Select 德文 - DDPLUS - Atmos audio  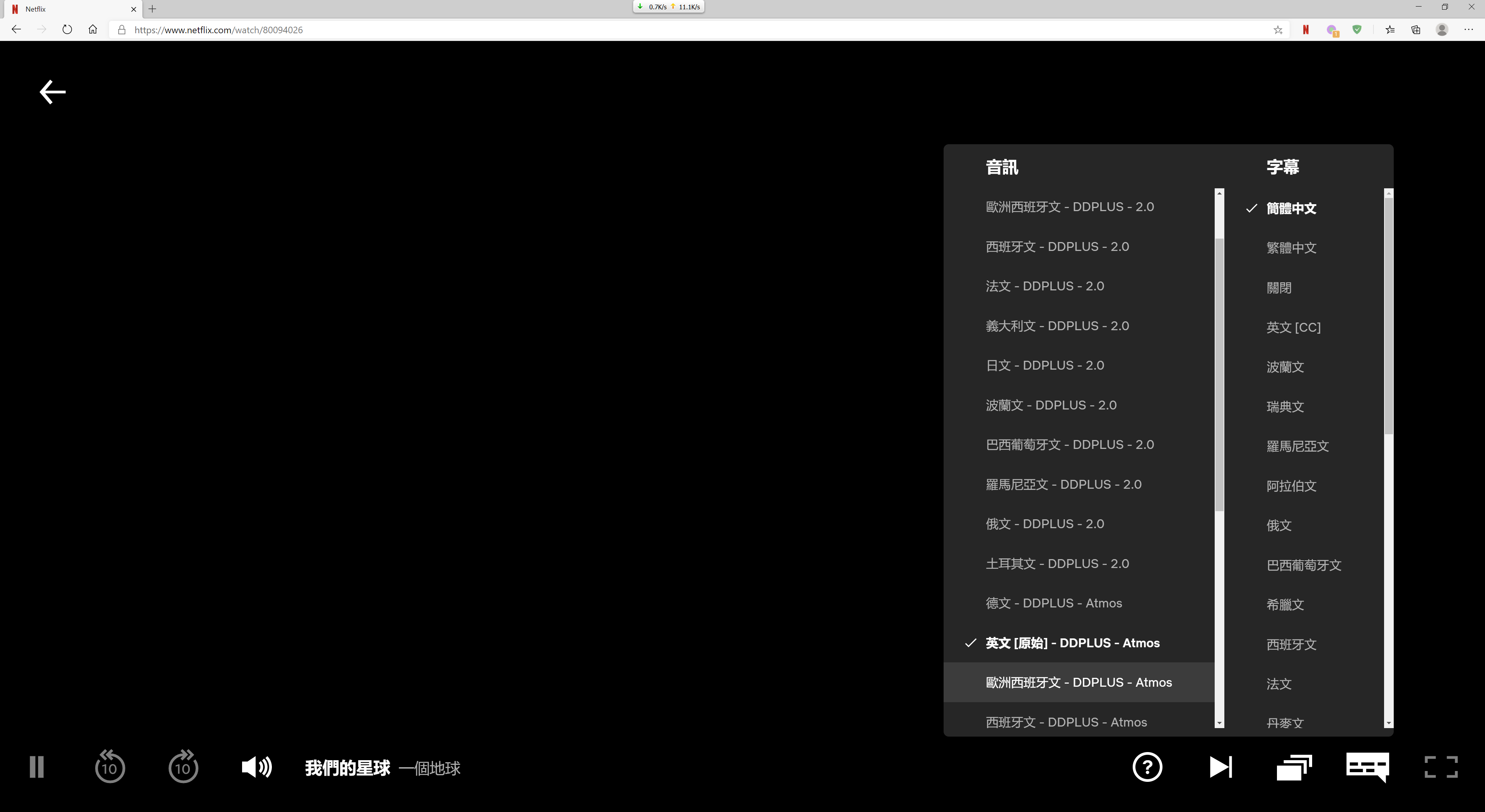tap(1053, 603)
